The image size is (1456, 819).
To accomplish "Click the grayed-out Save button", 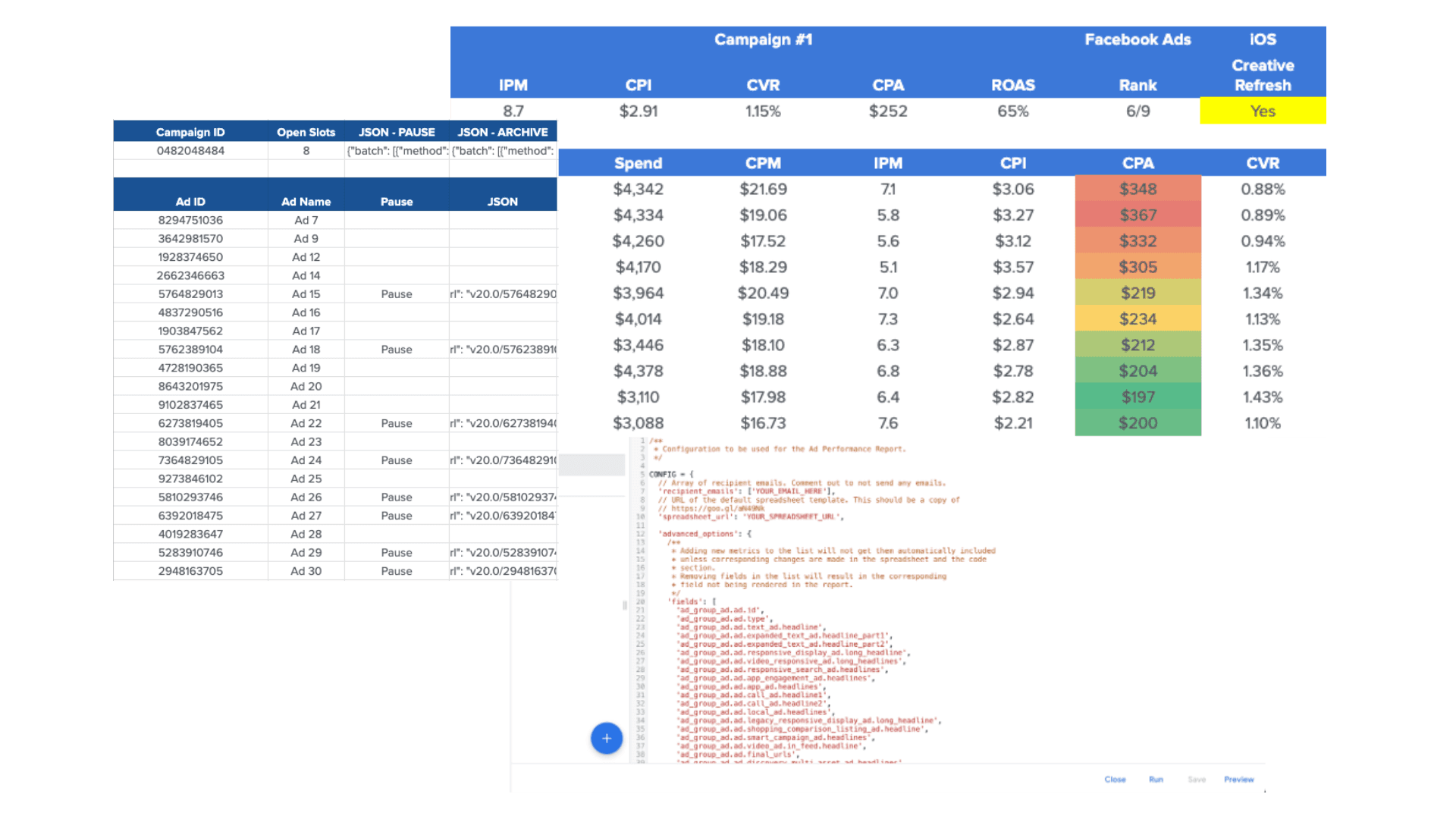I will [x=1197, y=780].
